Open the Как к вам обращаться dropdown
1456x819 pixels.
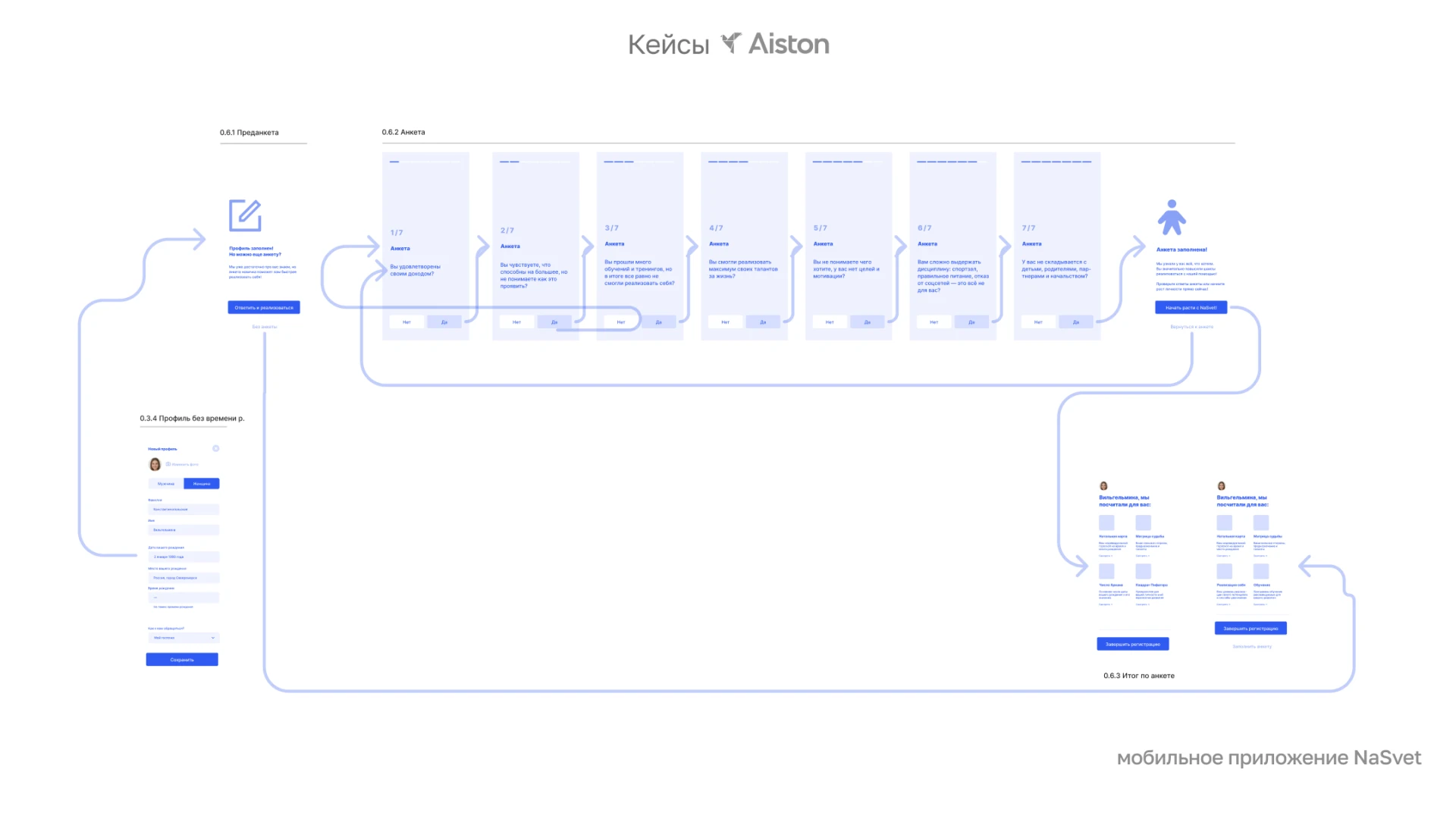(x=184, y=638)
